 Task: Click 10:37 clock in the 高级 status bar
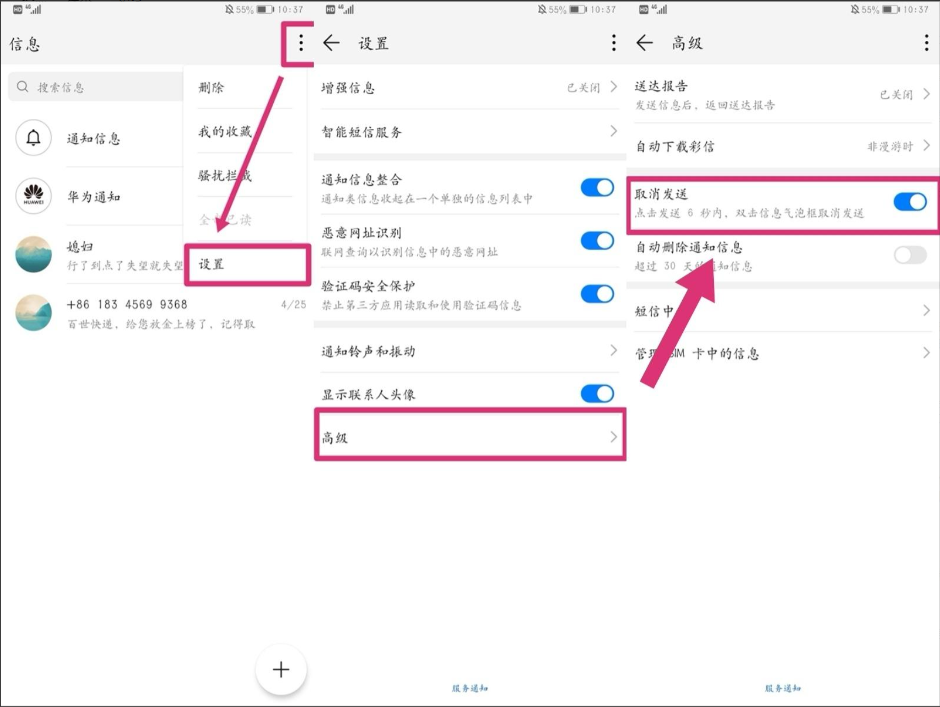(916, 10)
